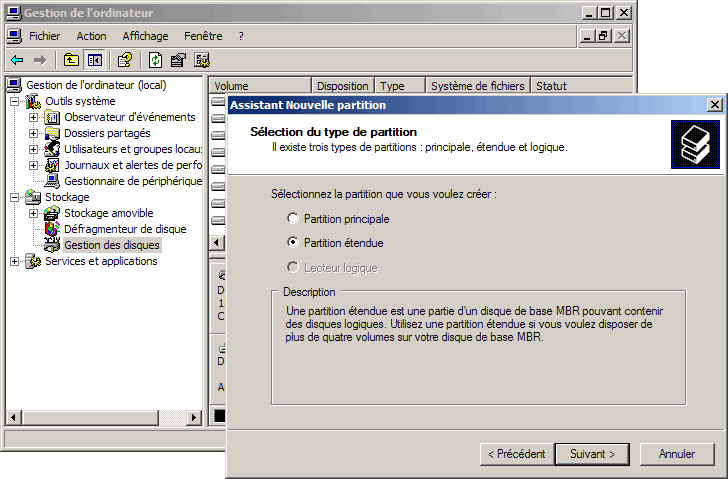Screen dimensions: 728x479
Task: Collapse the Outils système tree node
Action: pyautogui.click(x=15, y=101)
